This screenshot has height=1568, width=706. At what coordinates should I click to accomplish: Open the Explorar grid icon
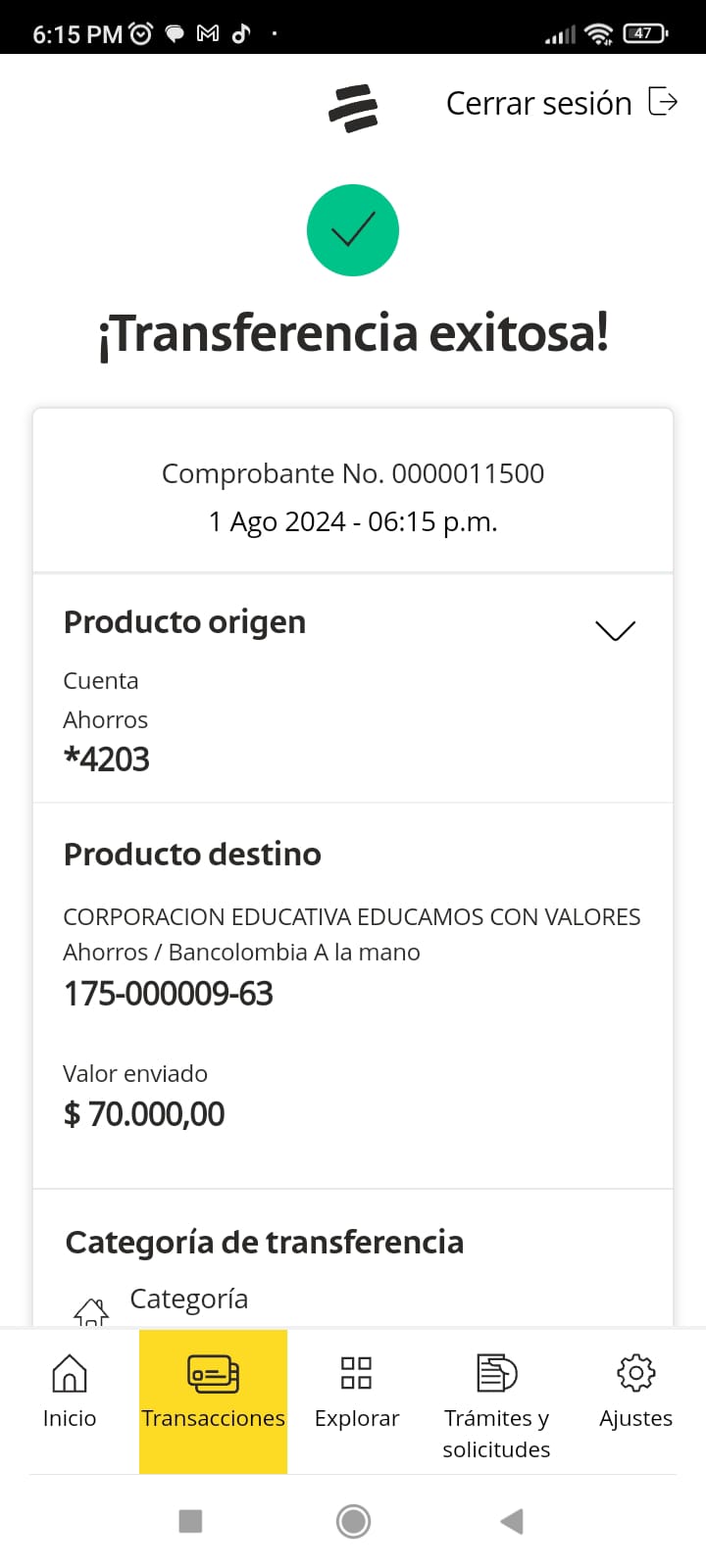click(356, 1373)
